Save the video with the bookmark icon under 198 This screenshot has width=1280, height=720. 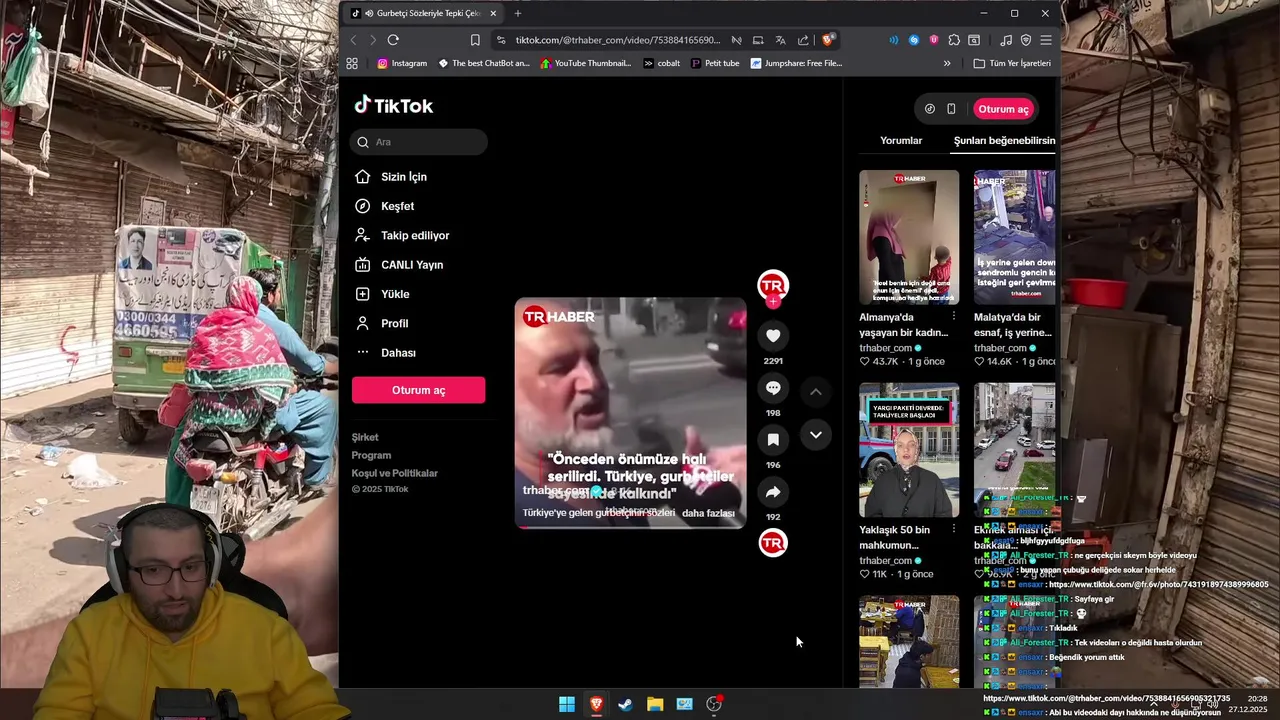pos(773,440)
